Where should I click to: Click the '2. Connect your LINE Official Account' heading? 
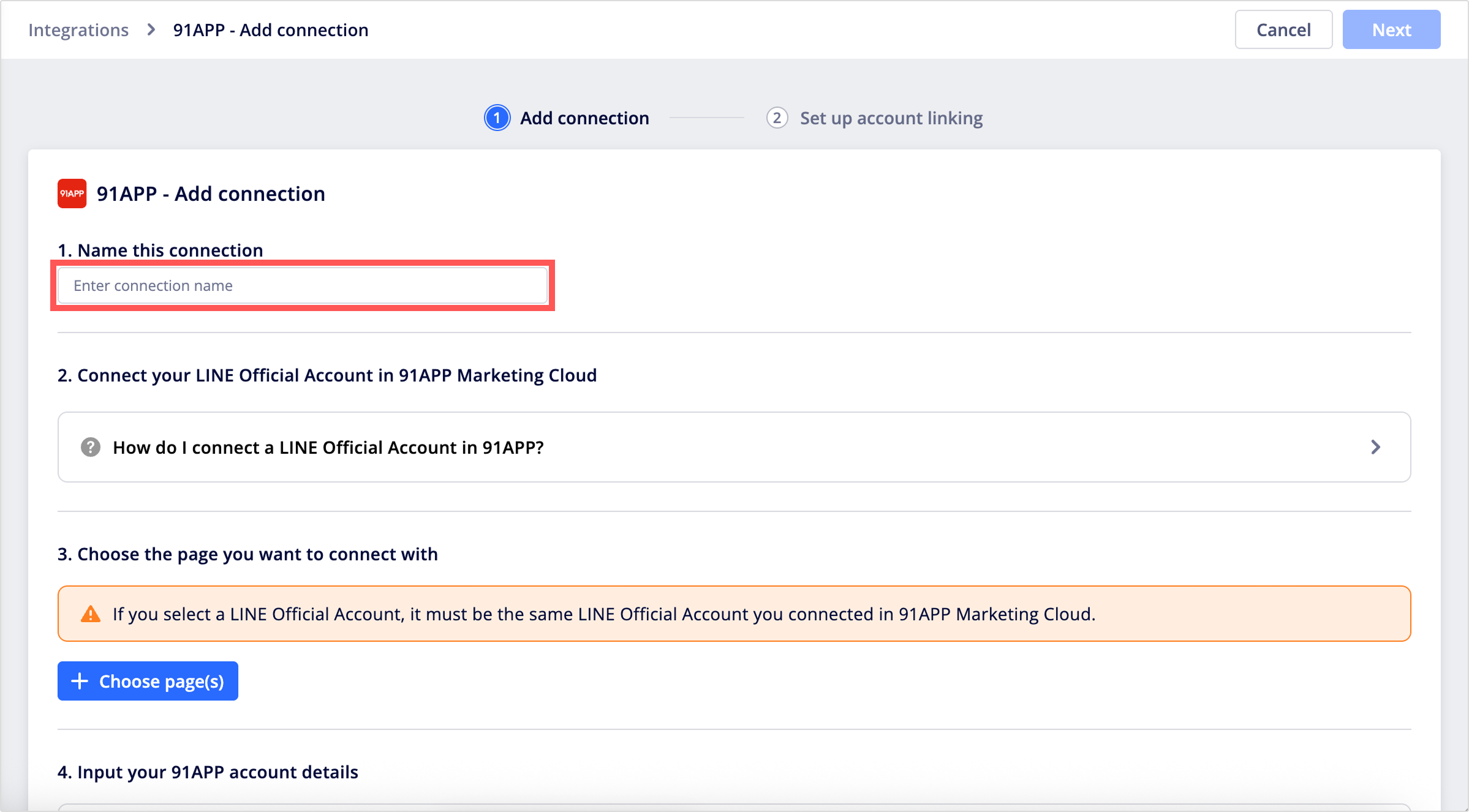pyautogui.click(x=327, y=375)
